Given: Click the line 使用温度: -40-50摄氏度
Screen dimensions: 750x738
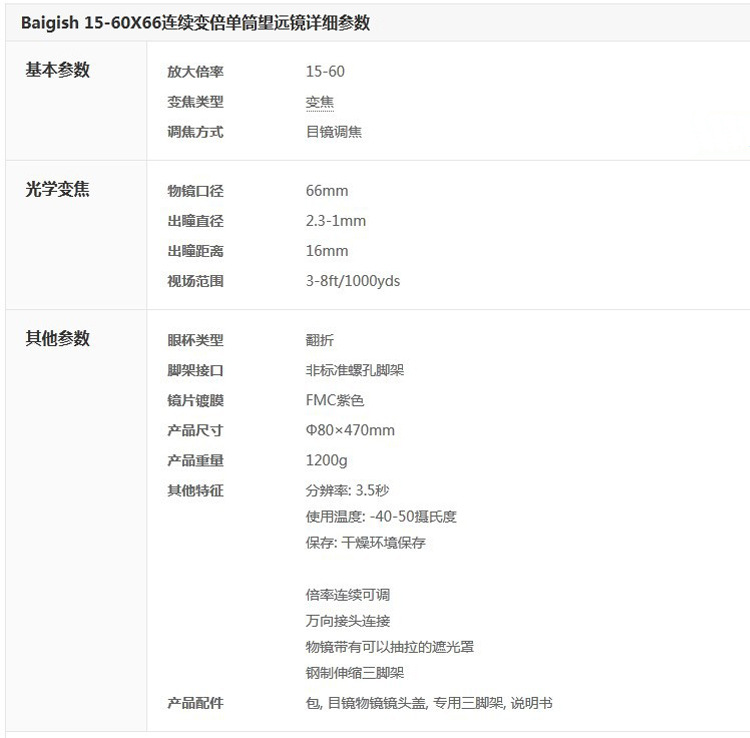Looking at the screenshot, I should coord(381,517).
